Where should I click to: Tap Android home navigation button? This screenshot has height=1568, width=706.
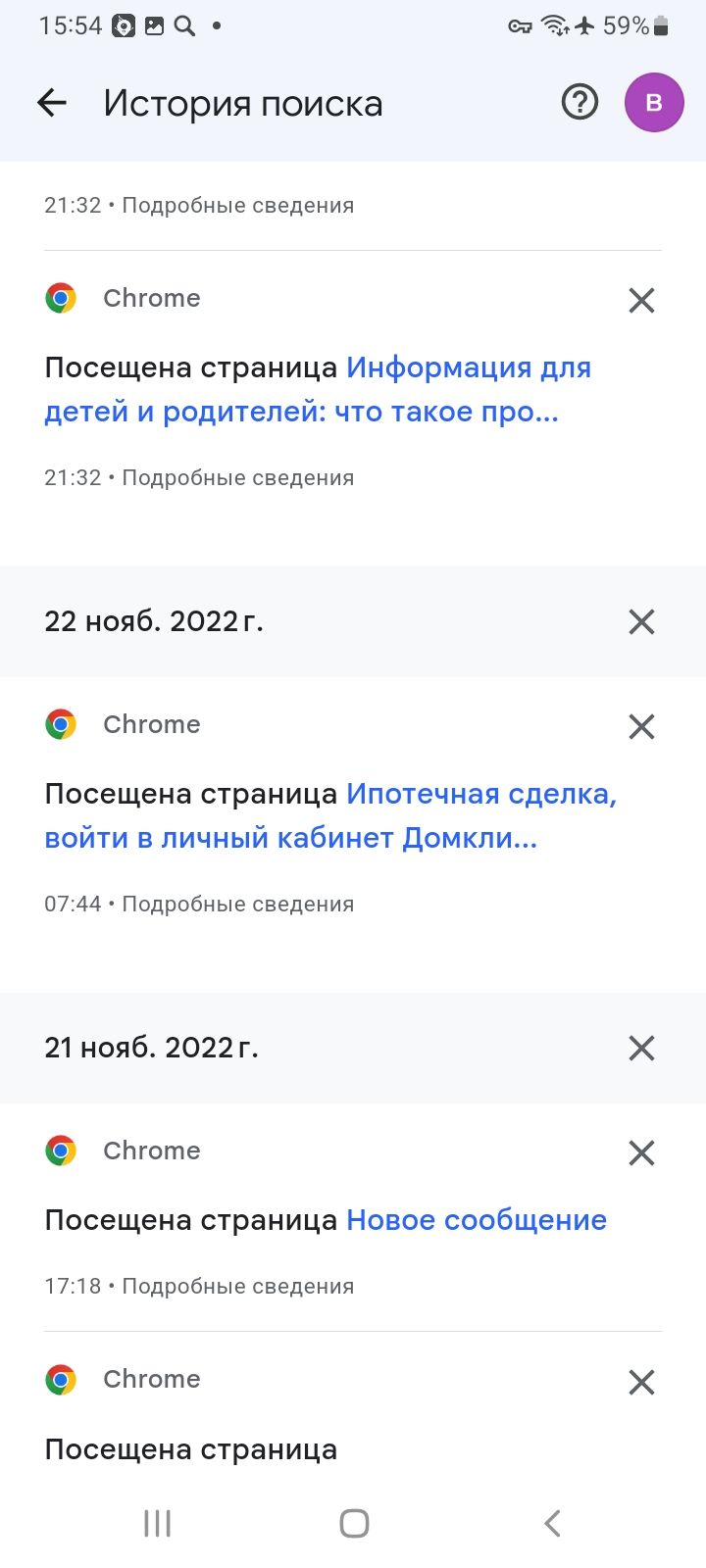354,1523
